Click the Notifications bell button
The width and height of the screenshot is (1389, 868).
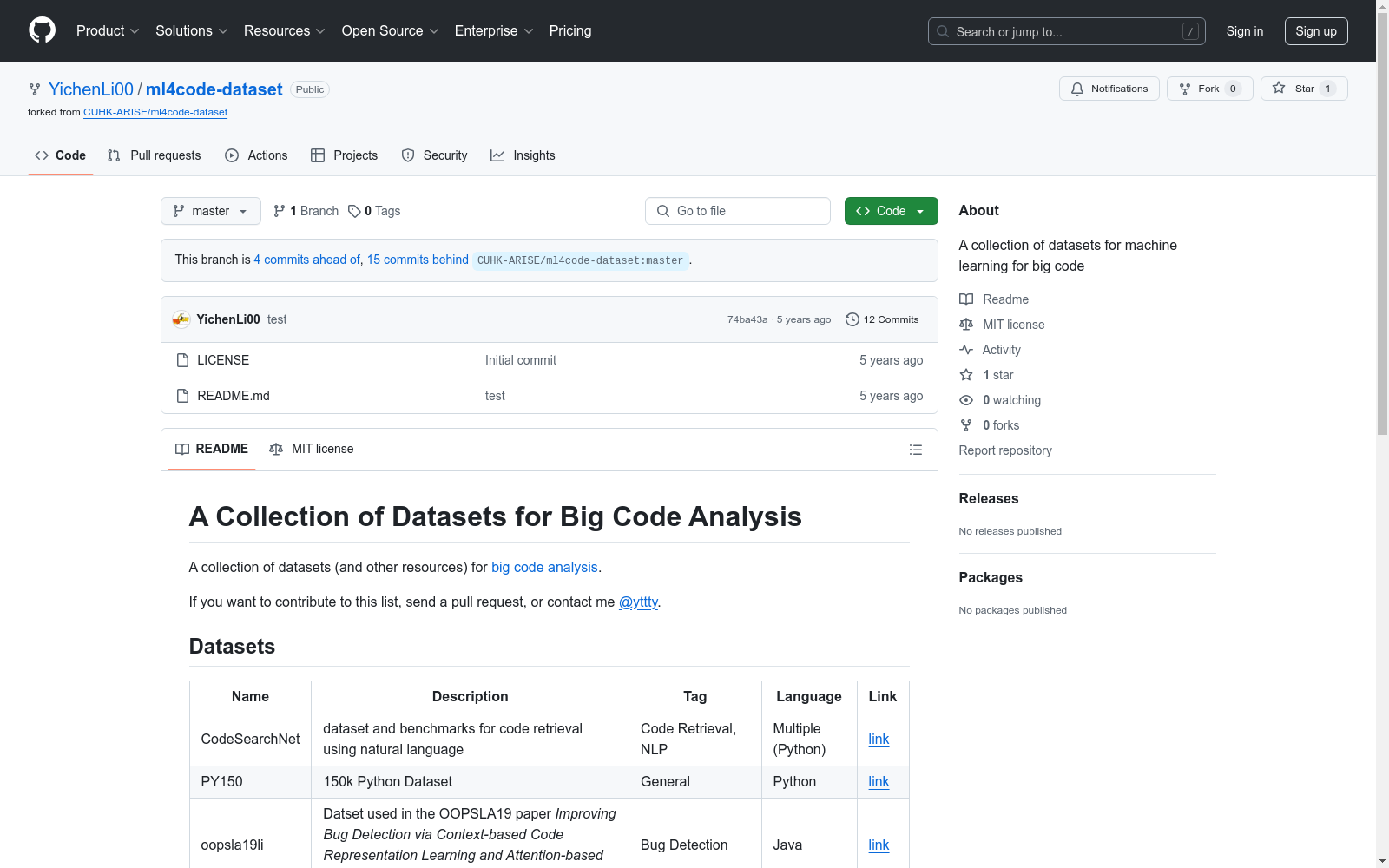pos(1109,89)
